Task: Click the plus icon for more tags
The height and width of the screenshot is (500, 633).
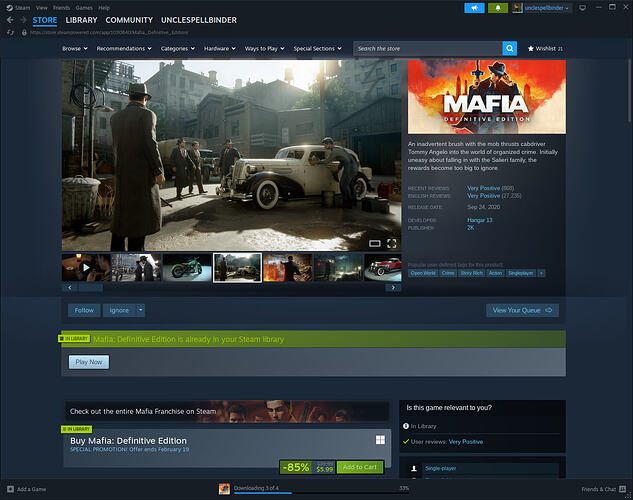Action: coord(542,272)
